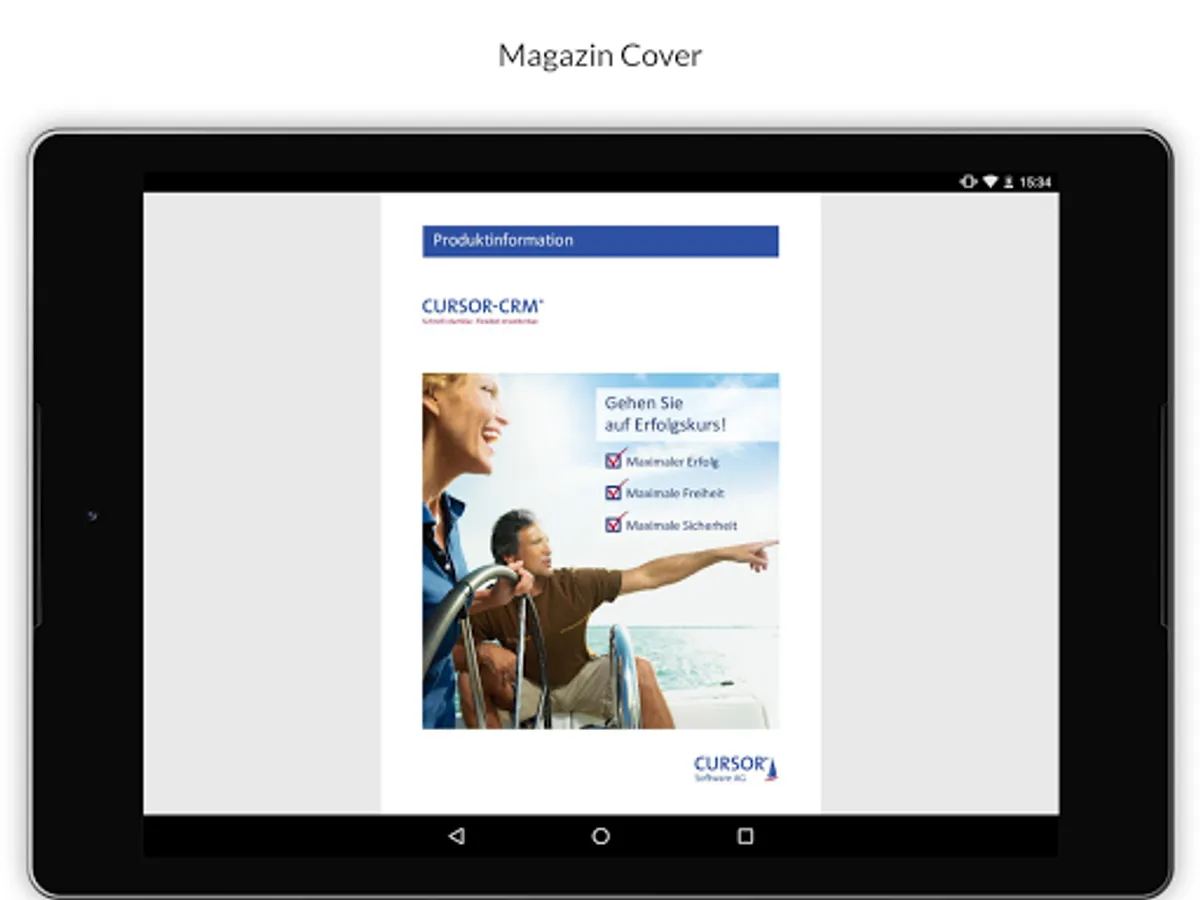Tap the sailing couple cover photo
The width and height of the screenshot is (1200, 900).
[600, 551]
